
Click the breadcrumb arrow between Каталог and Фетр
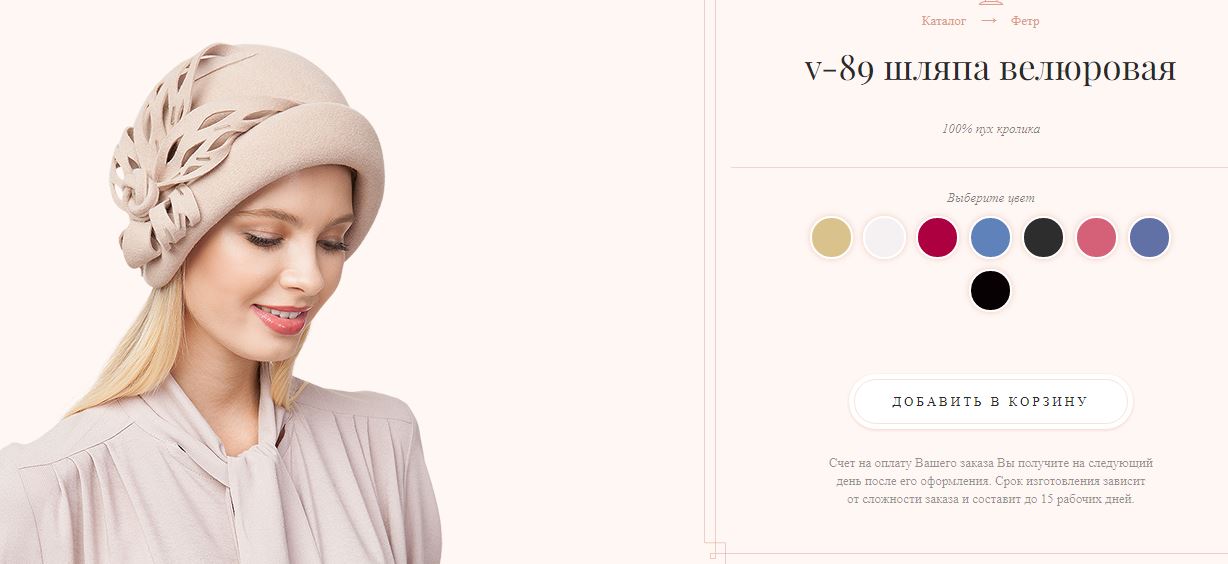tap(989, 20)
